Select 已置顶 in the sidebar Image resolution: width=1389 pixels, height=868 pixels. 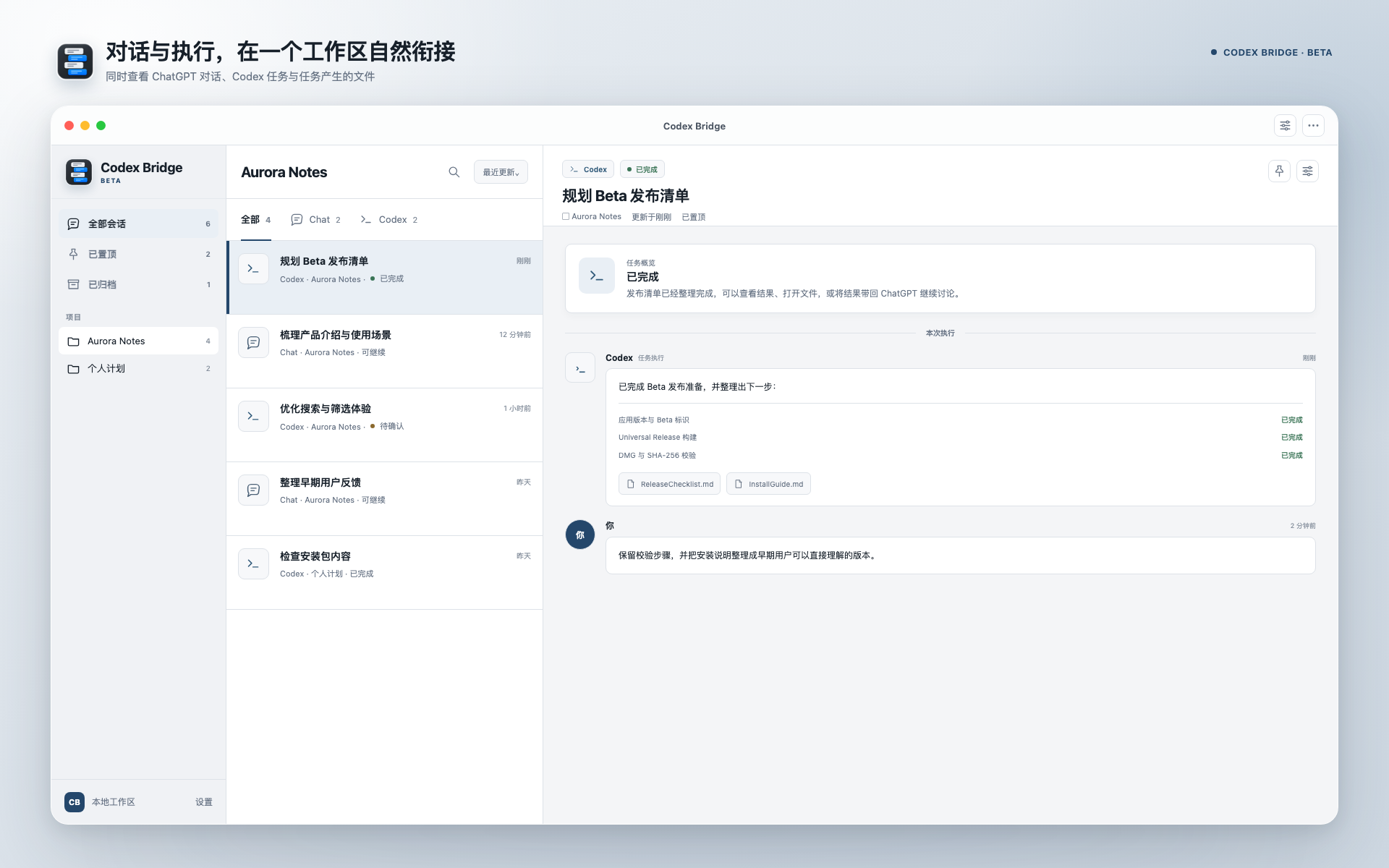[x=138, y=254]
